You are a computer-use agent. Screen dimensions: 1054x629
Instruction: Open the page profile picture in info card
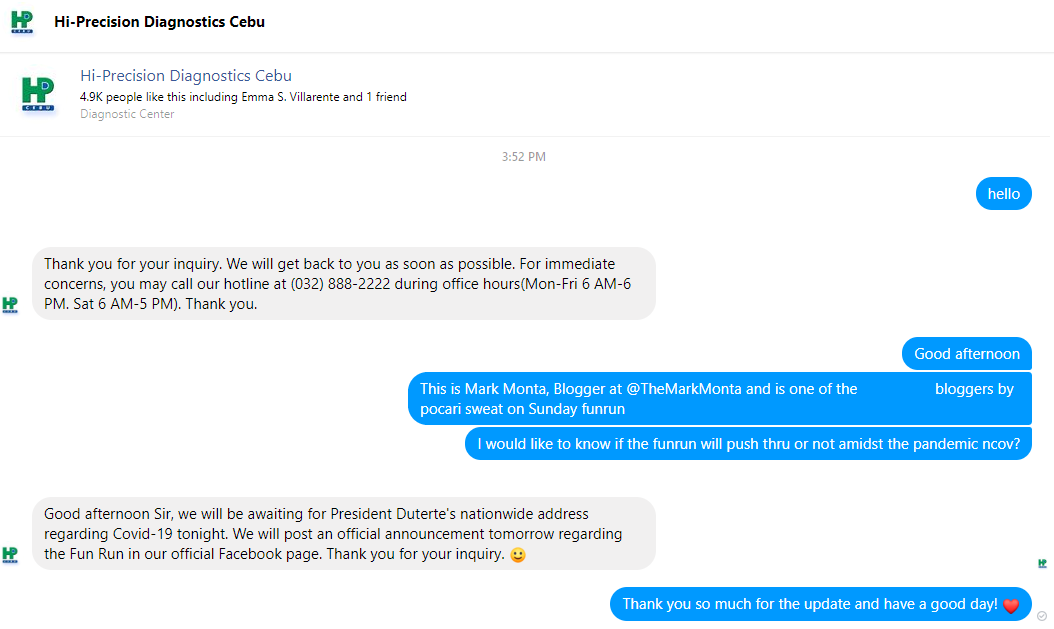pyautogui.click(x=38, y=93)
